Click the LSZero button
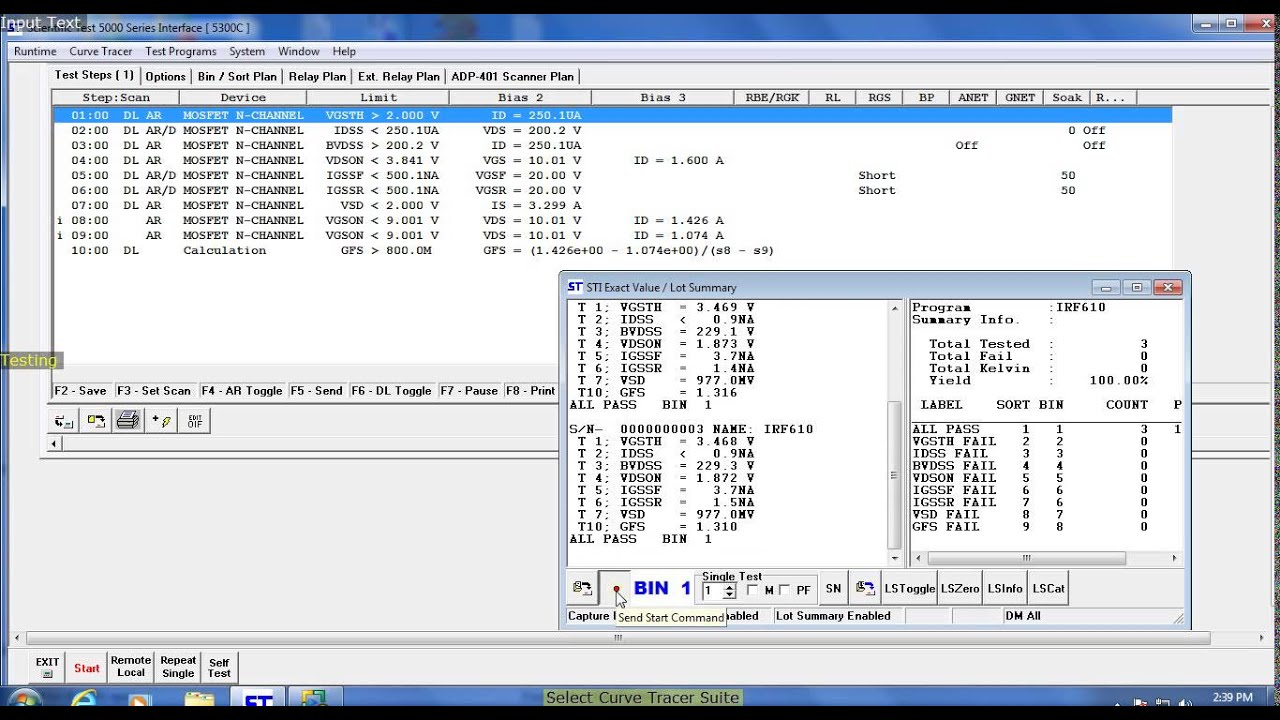 (x=960, y=589)
